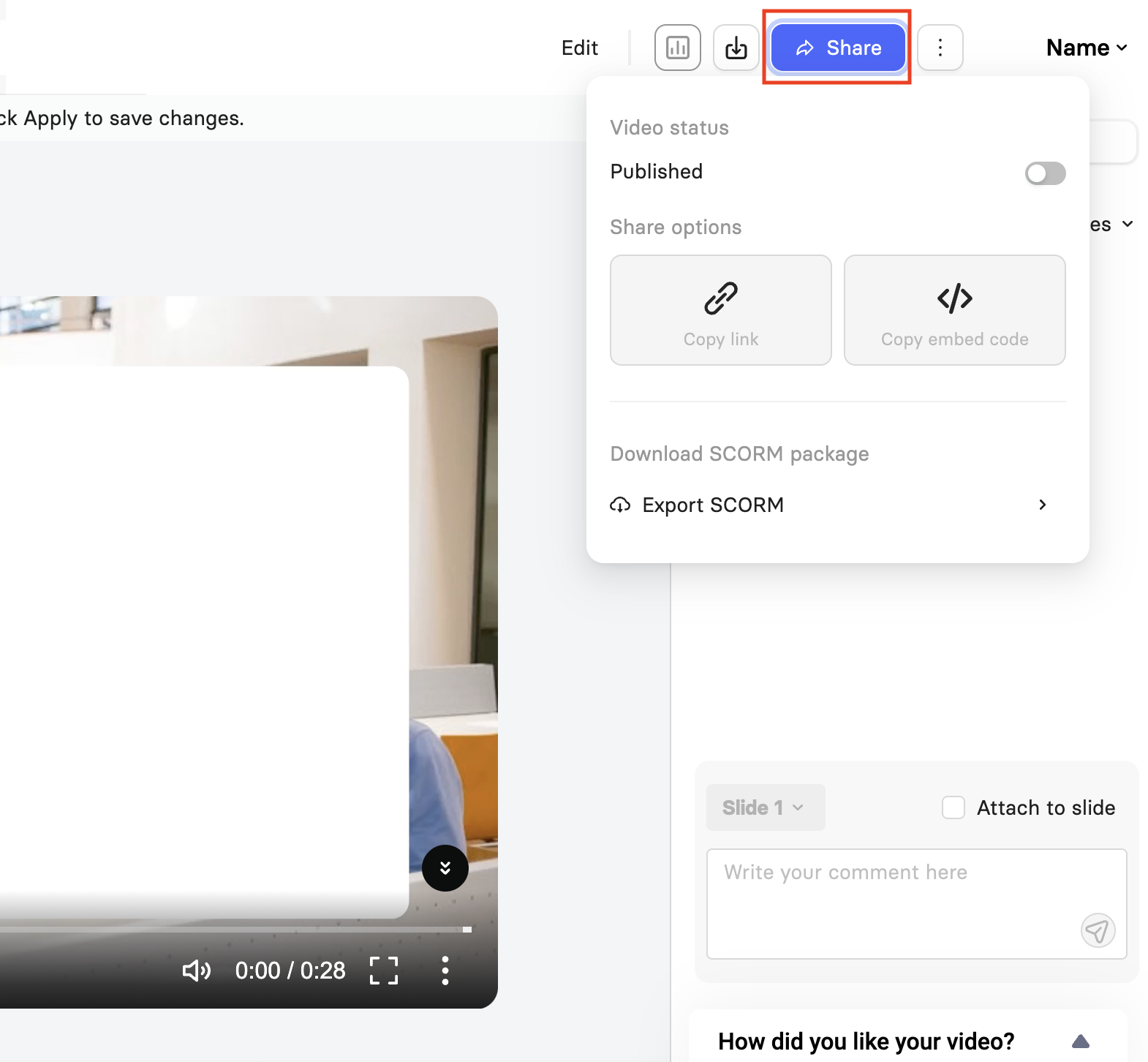
Task: Check the Attach to slide checkbox
Action: [x=953, y=807]
